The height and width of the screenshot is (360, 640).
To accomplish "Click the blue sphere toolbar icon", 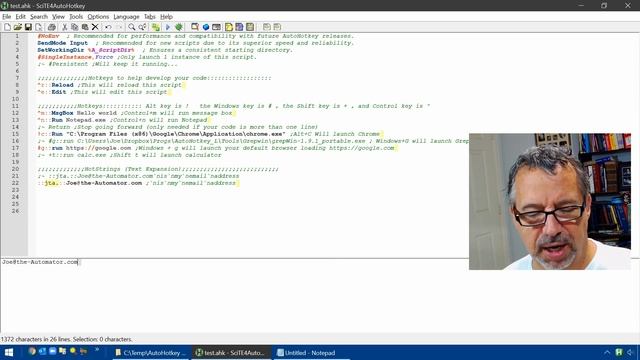I will (206, 27).
